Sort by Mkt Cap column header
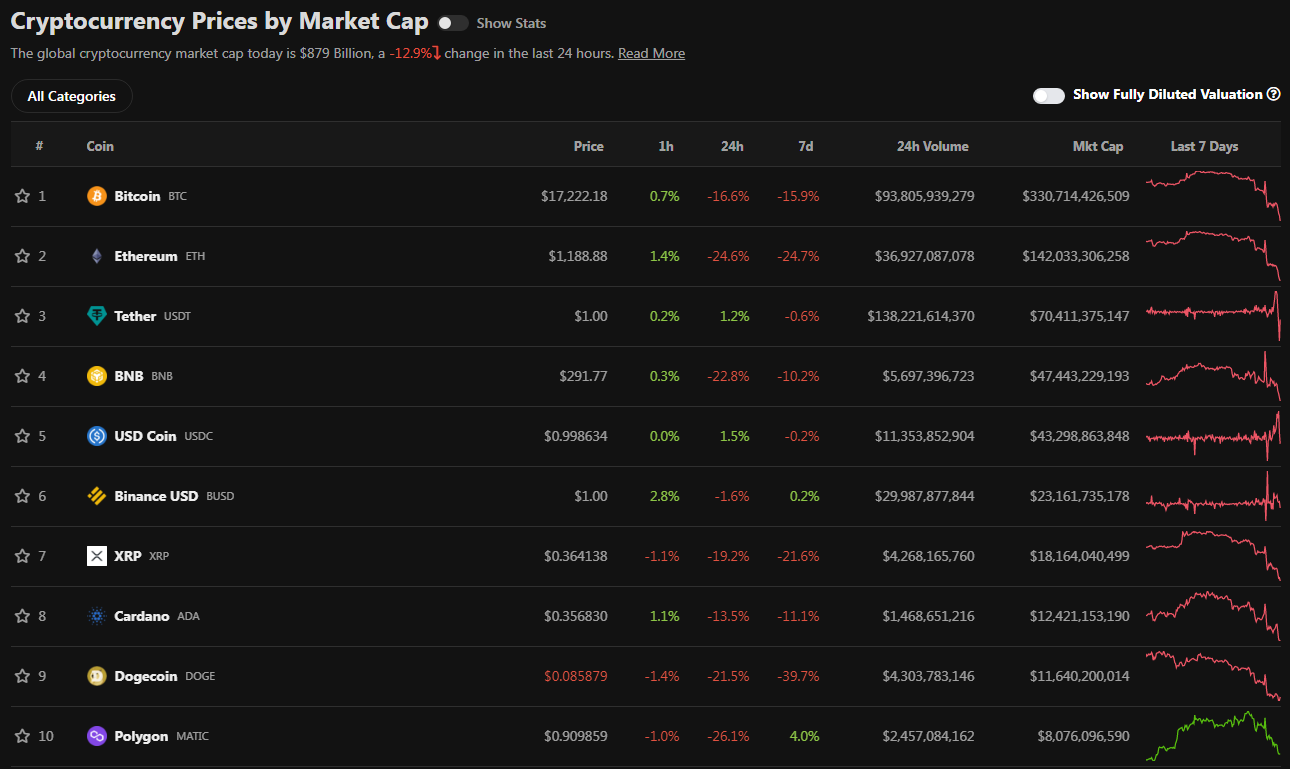 tap(1098, 146)
